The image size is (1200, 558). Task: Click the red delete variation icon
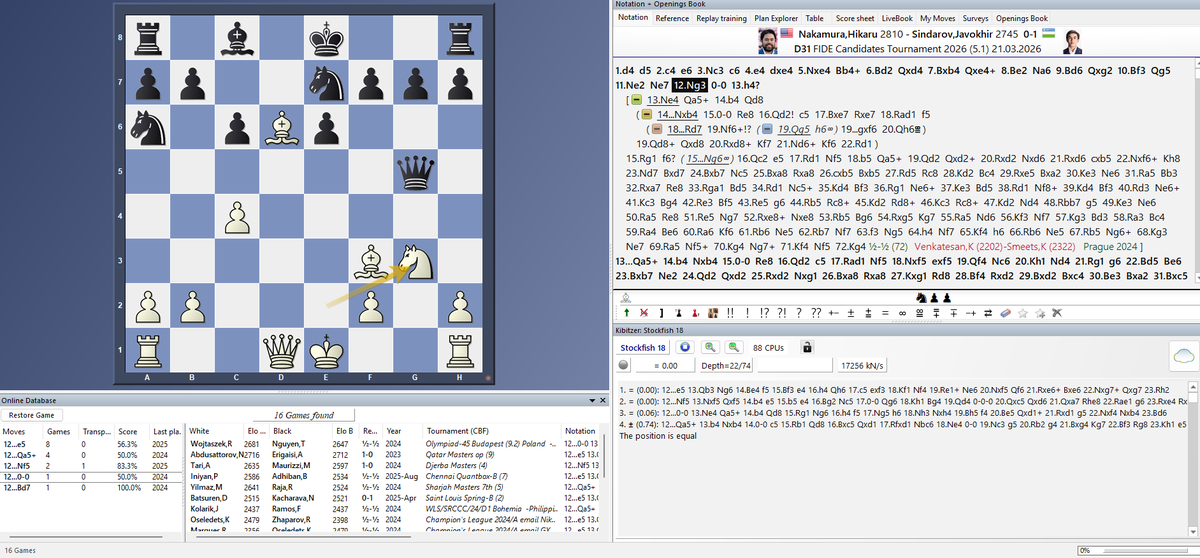click(x=644, y=312)
